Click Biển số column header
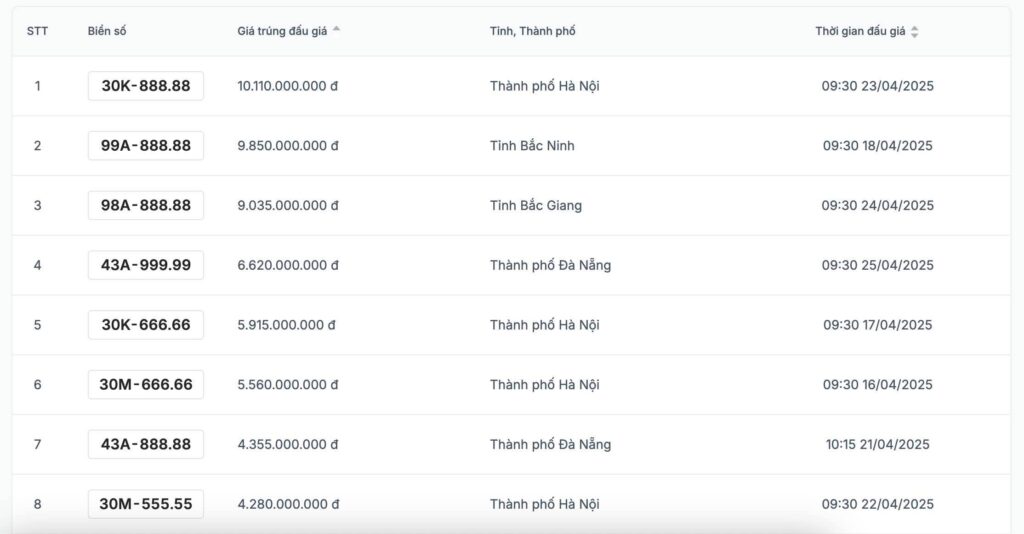This screenshot has width=1024, height=534. point(107,31)
